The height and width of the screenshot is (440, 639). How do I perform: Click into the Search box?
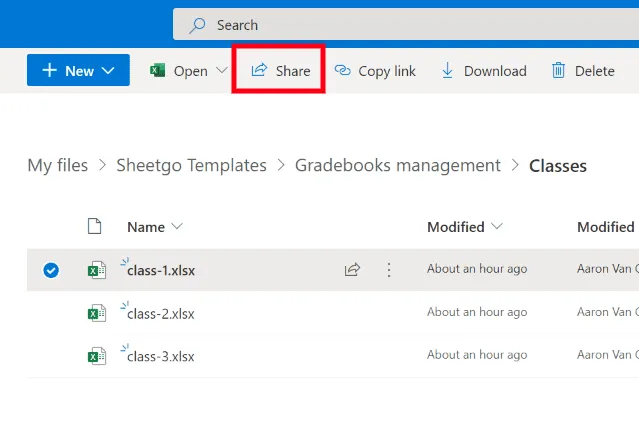[x=400, y=25]
